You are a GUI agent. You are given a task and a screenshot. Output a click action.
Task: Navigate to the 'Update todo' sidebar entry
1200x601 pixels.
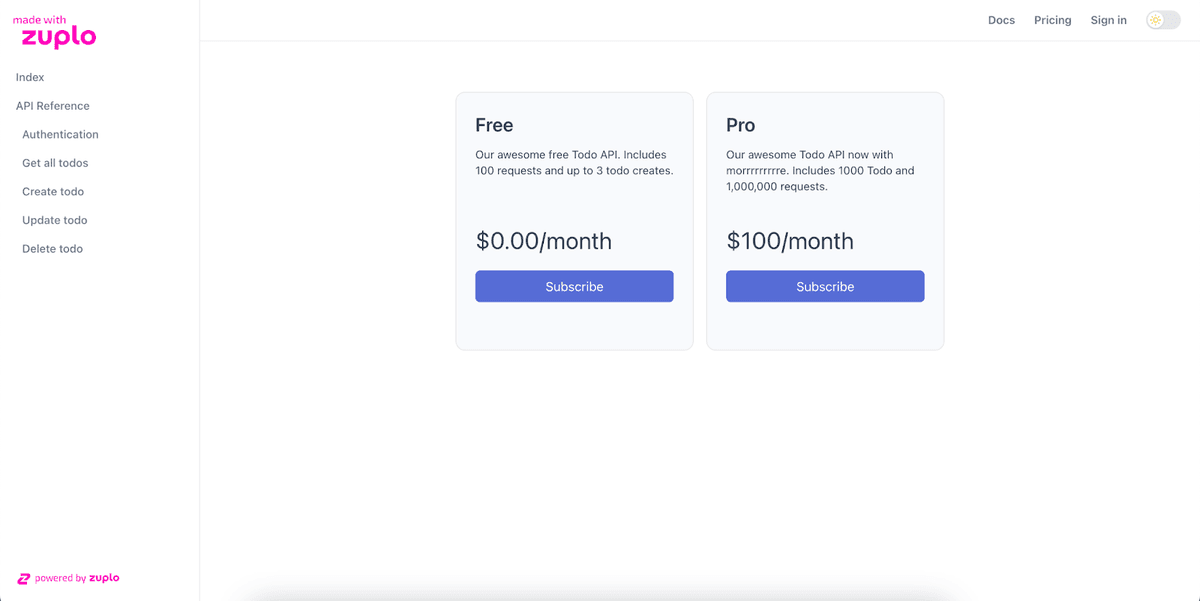pos(53,220)
